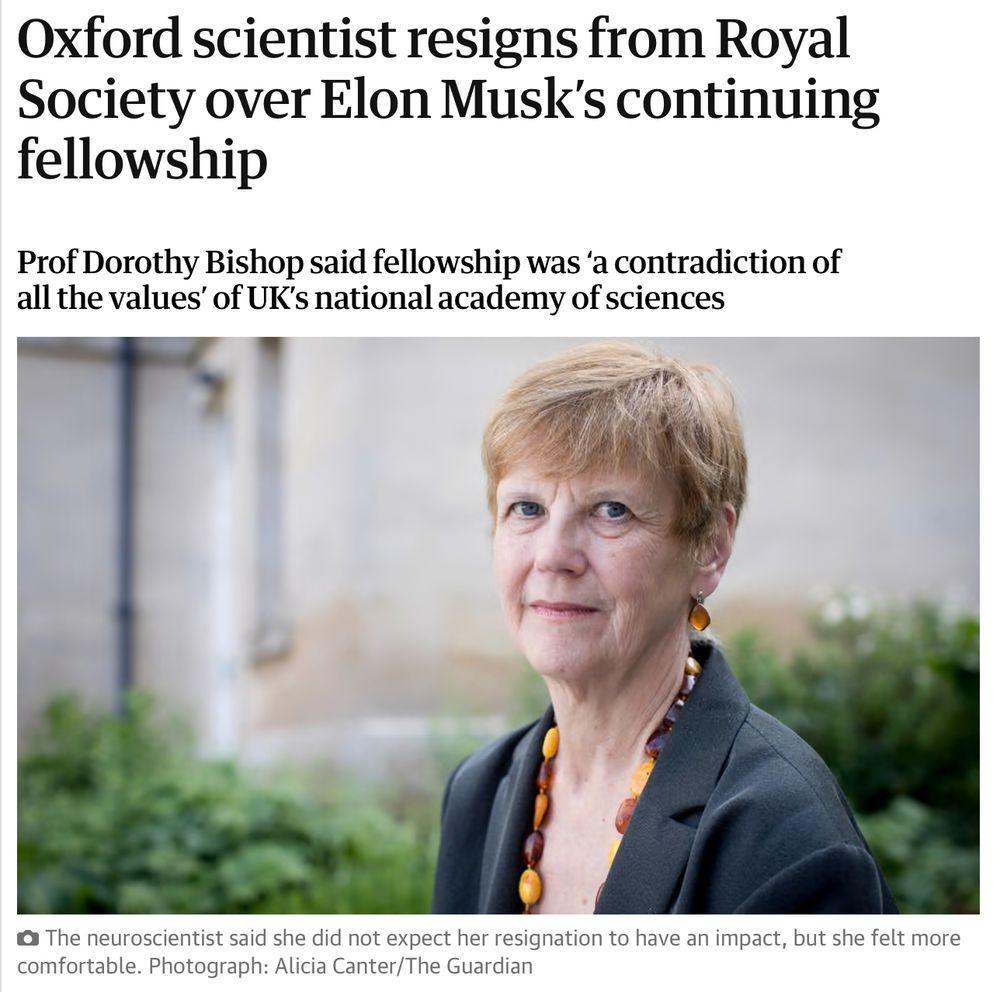
Task: Click the Alicia Canter photograph credit
Action: pos(404,966)
